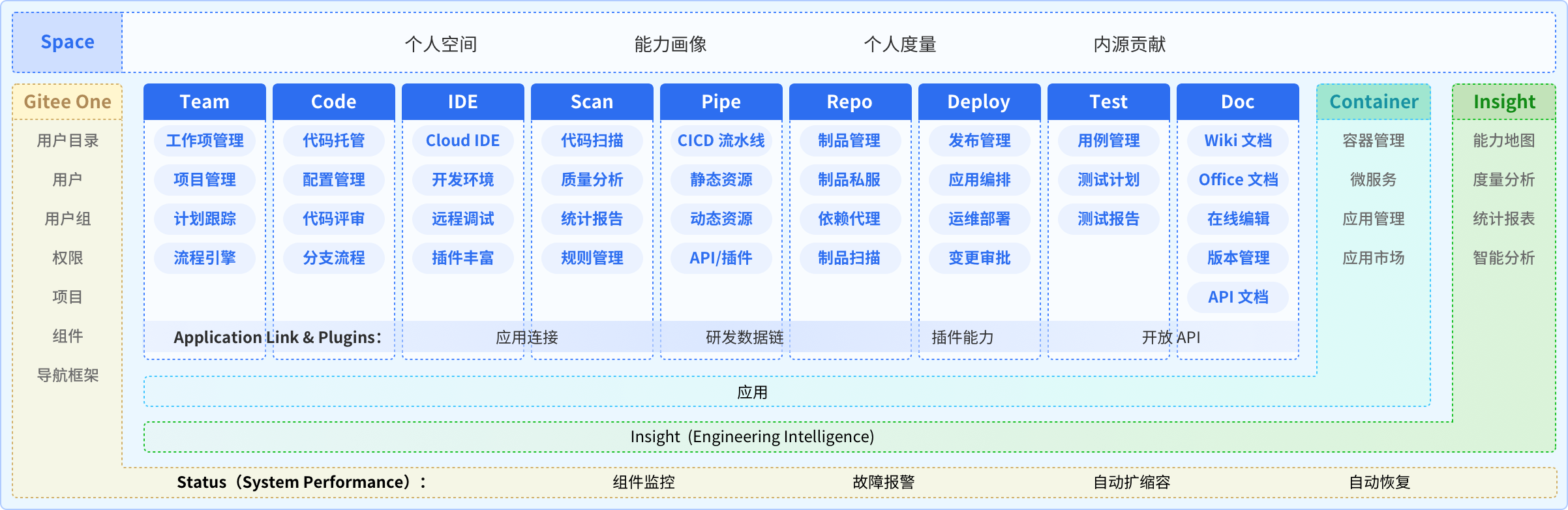Click the Container header
1568x510 pixels.
pyautogui.click(x=1374, y=102)
